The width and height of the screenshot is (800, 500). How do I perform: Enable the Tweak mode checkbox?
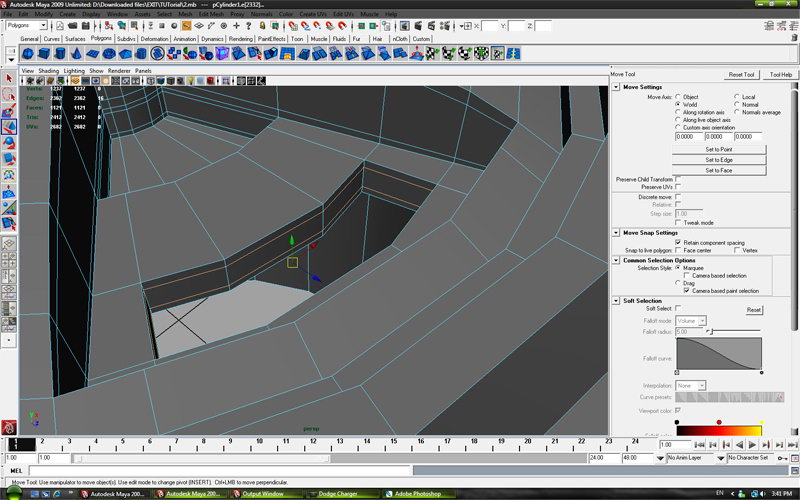coord(678,222)
